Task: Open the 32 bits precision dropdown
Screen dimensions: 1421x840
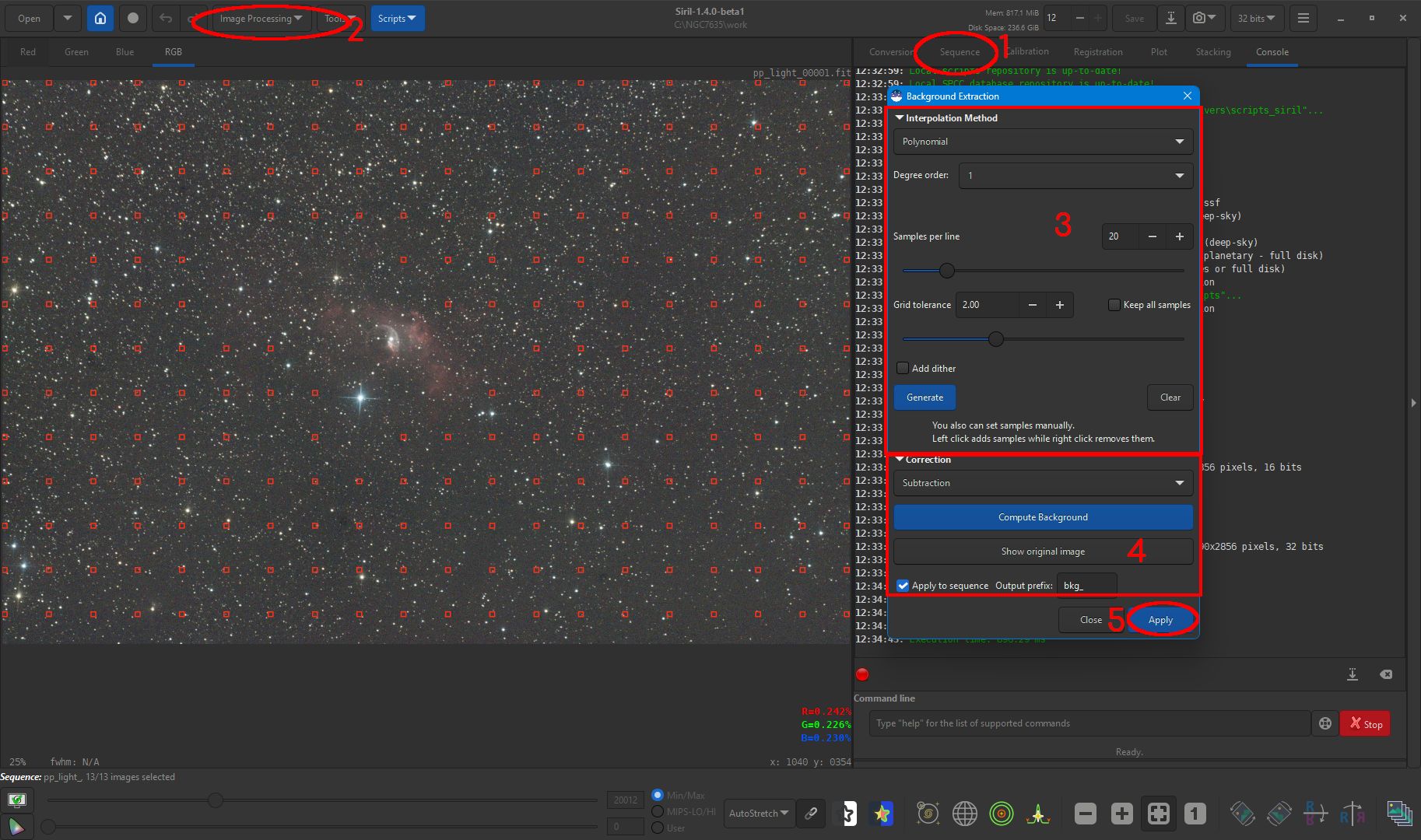Action: pos(1255,18)
